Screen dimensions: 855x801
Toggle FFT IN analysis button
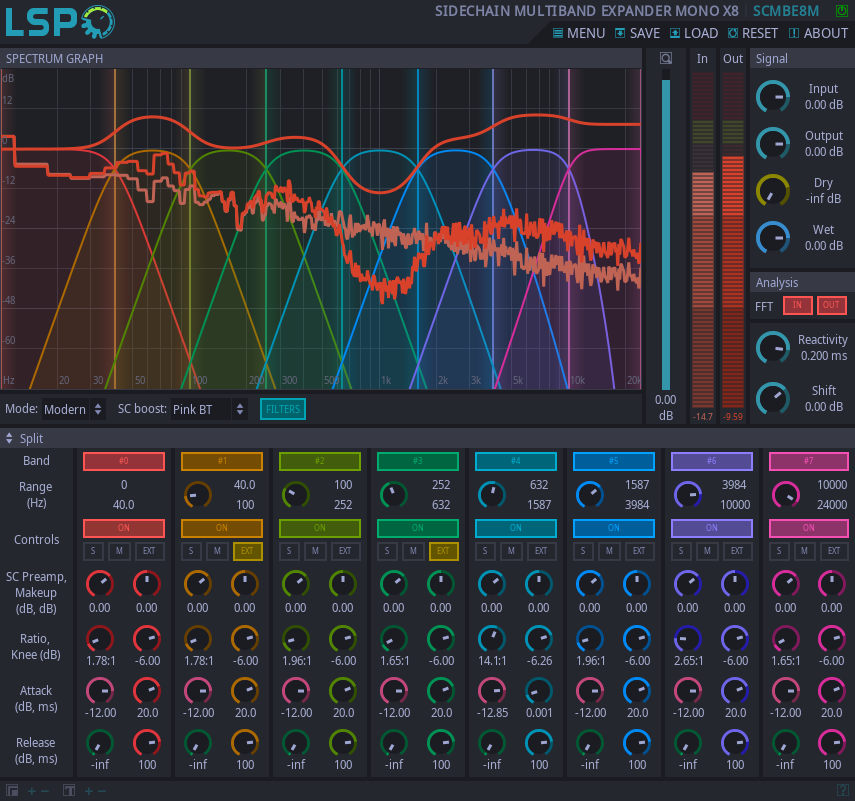click(797, 305)
